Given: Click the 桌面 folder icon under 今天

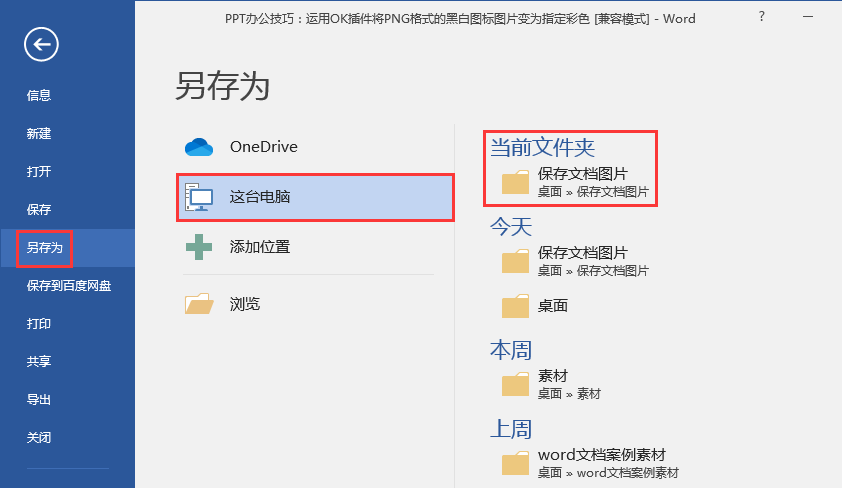Looking at the screenshot, I should (x=516, y=306).
